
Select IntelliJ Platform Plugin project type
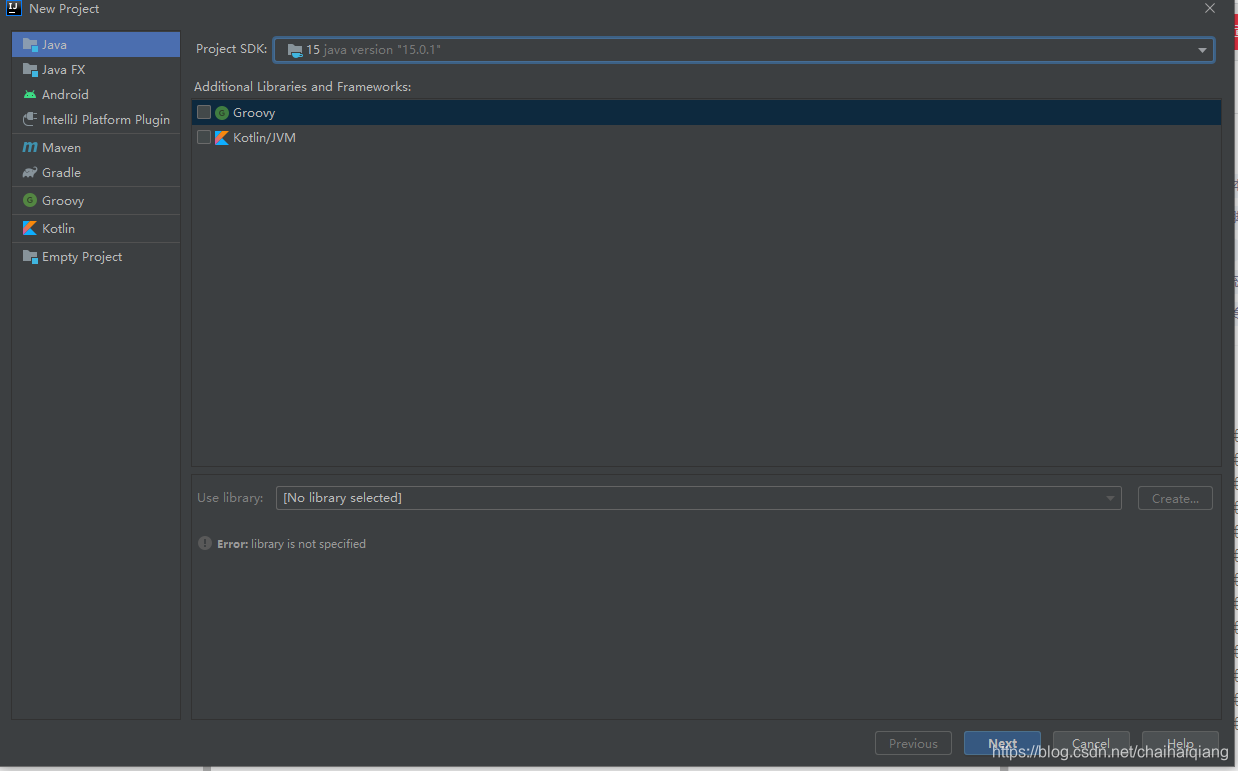[x=96, y=120]
